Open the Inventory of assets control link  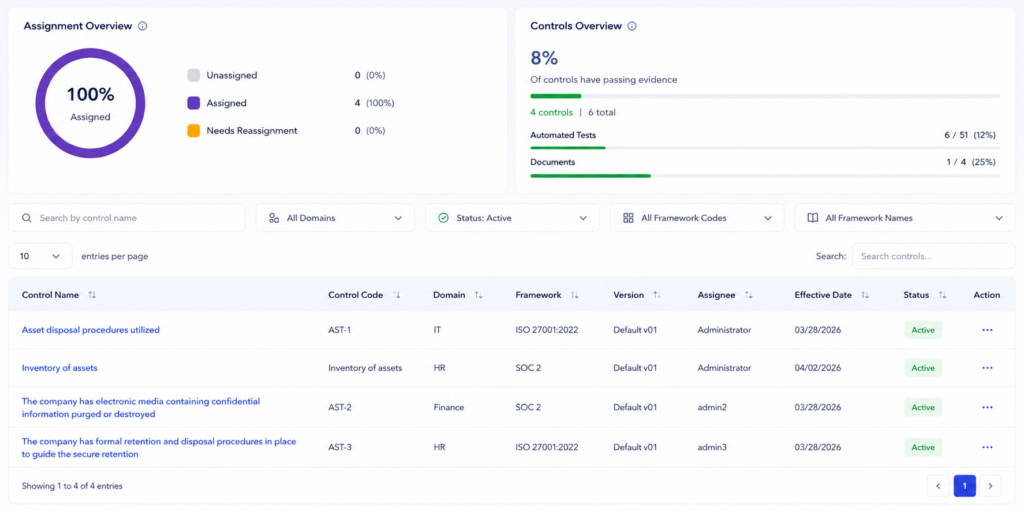59,368
